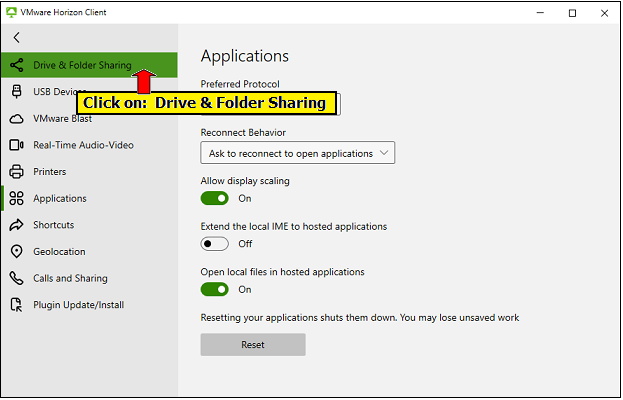Open Drive & Folder Sharing settings
This screenshot has height=400, width=623.
tap(89, 65)
